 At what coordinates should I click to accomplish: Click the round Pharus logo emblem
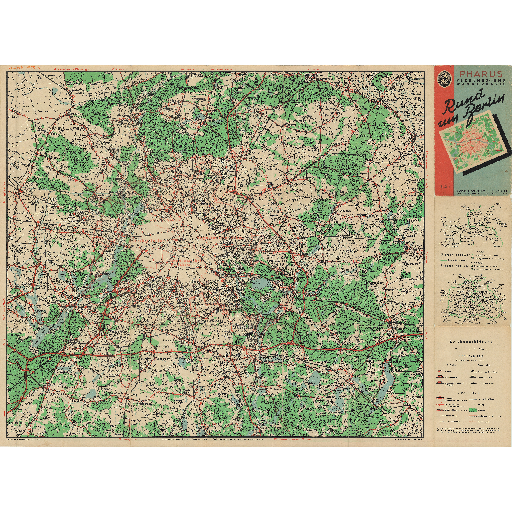pyautogui.click(x=444, y=79)
